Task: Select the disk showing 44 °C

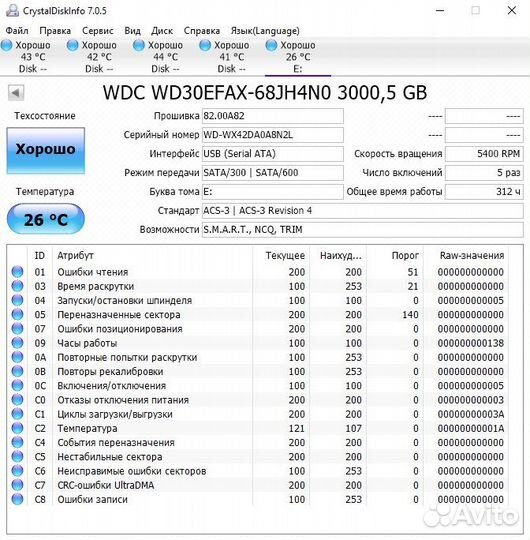Action: (x=165, y=57)
